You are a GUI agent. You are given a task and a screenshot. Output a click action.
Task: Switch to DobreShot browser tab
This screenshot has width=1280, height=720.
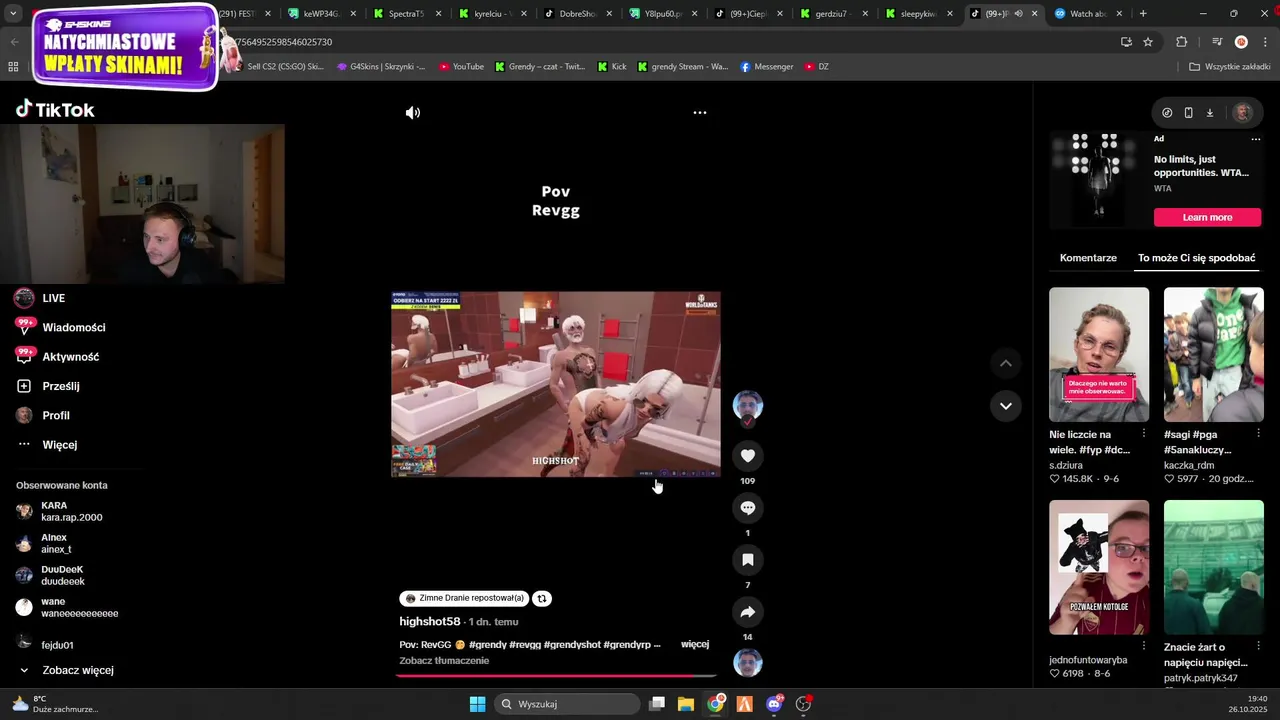[577, 14]
